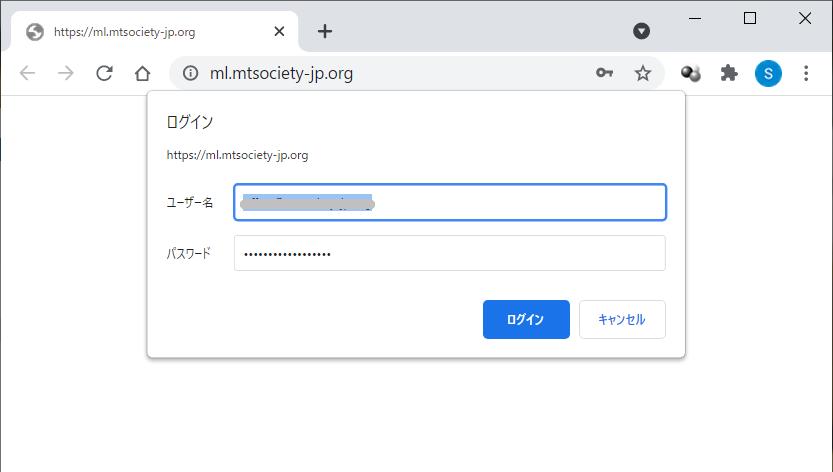Click into the パスワード field
Screen dimensions: 833x472
click(x=450, y=253)
